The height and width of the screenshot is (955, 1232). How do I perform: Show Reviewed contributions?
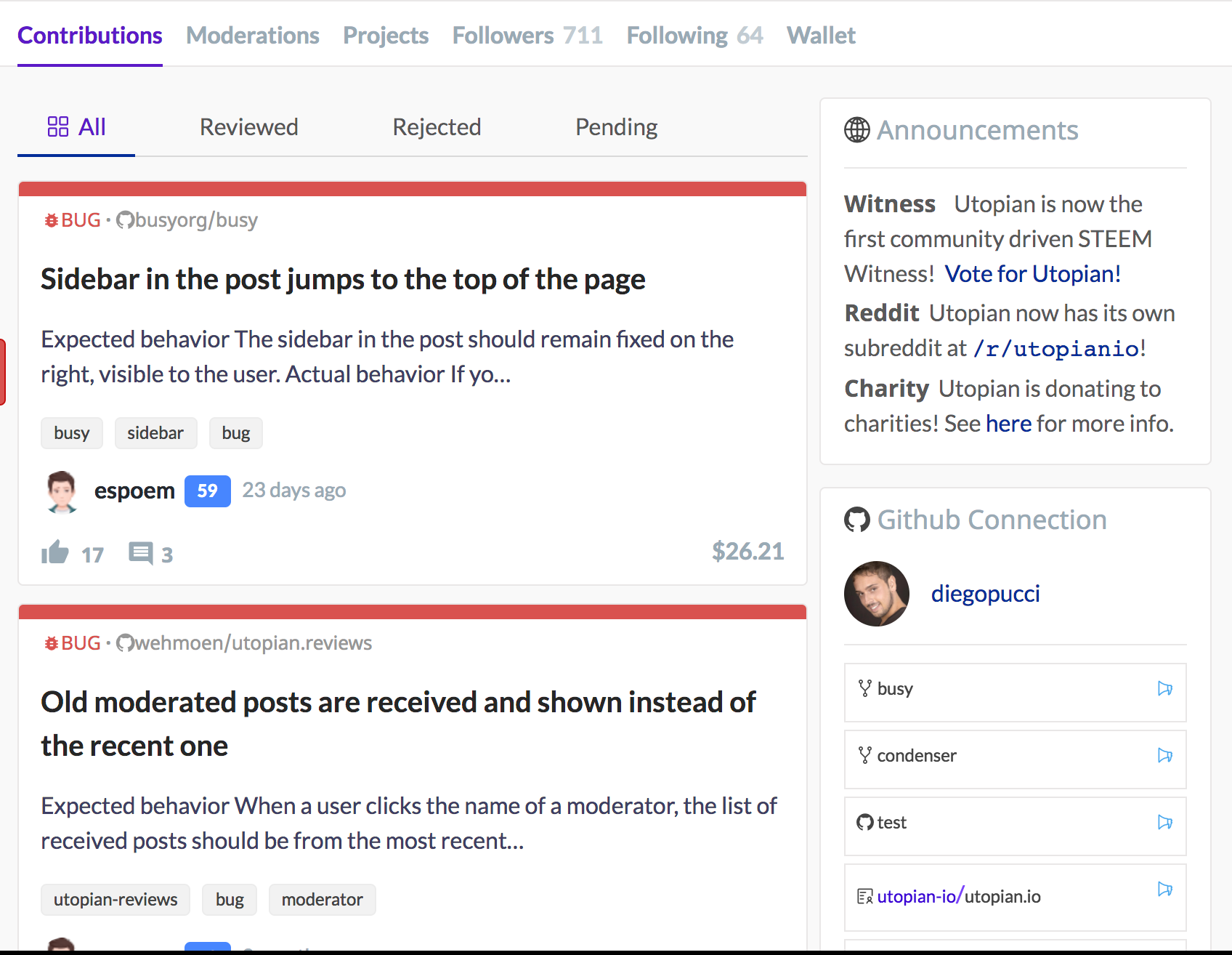coord(249,127)
